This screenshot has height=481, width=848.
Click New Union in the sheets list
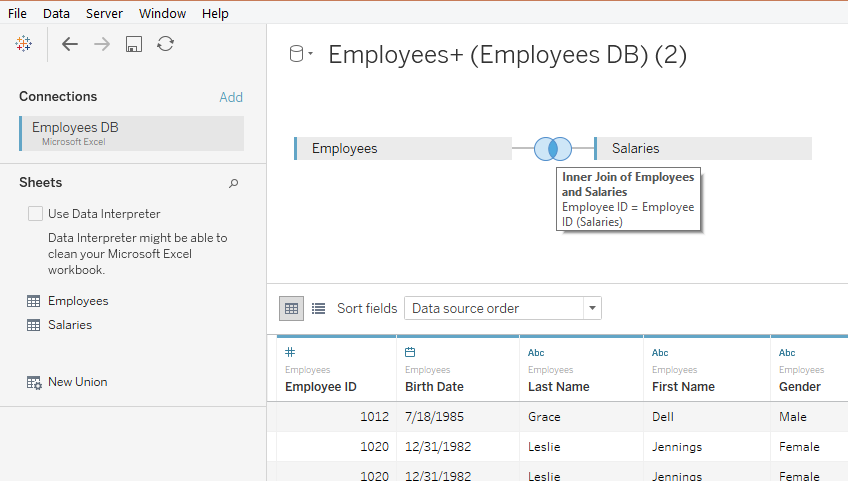coord(77,382)
